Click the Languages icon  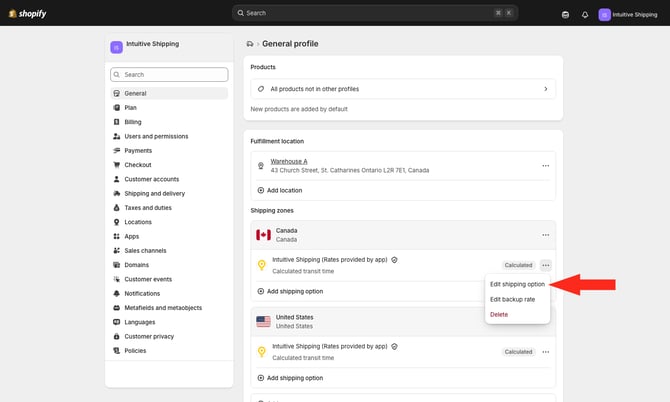pos(116,322)
